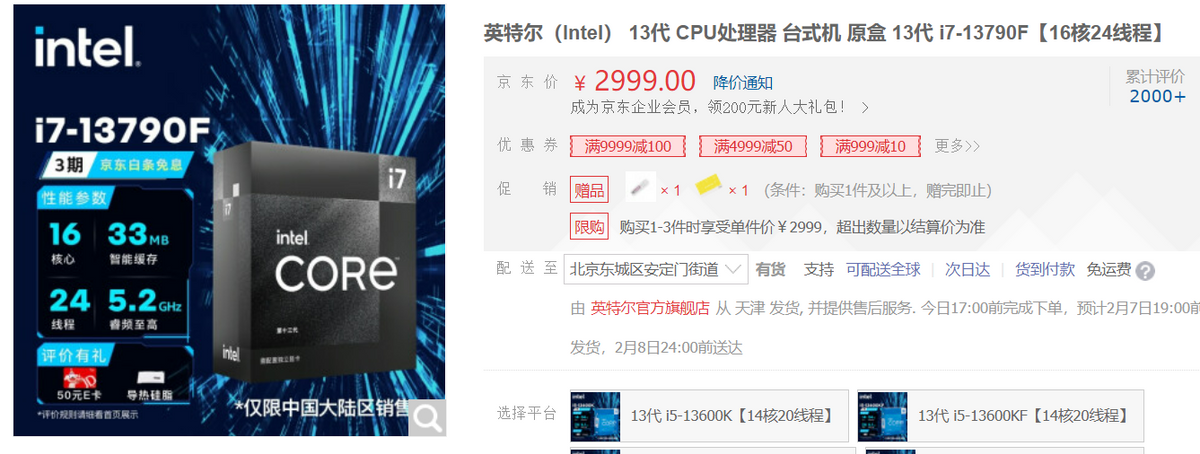Claim the 满999减10 coupon

click(870, 146)
